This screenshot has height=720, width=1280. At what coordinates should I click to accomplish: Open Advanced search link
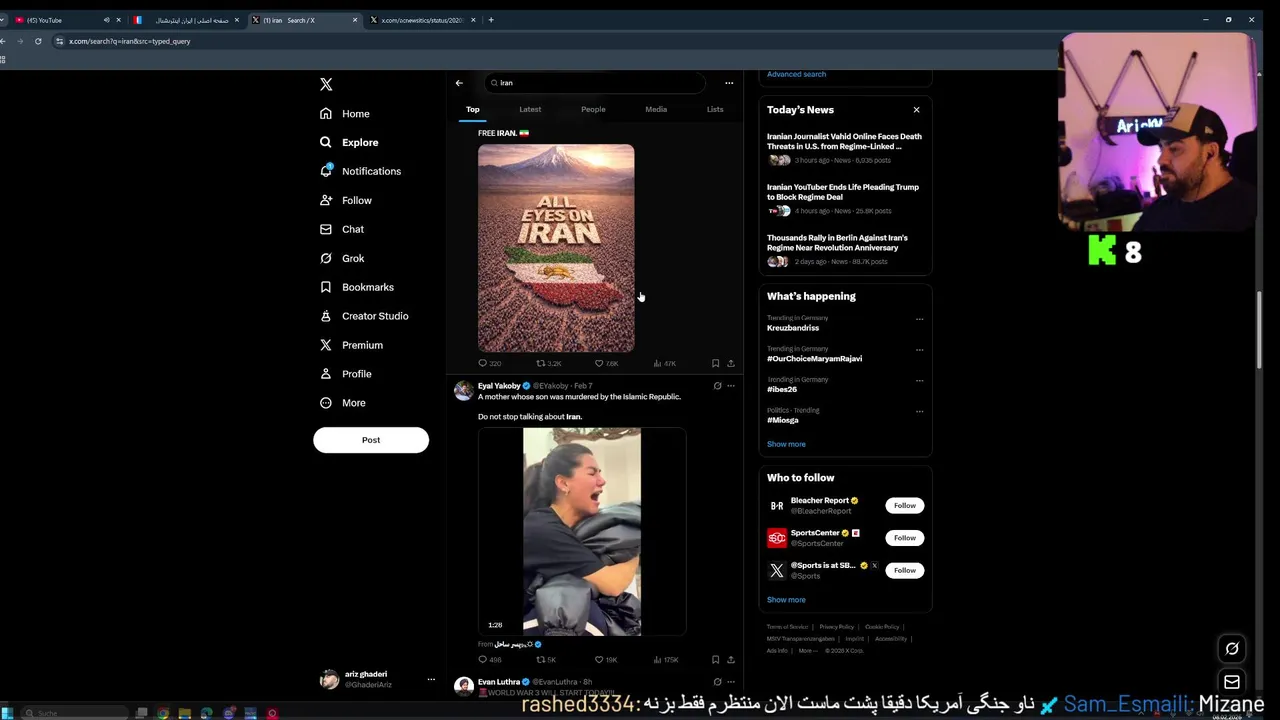[796, 74]
